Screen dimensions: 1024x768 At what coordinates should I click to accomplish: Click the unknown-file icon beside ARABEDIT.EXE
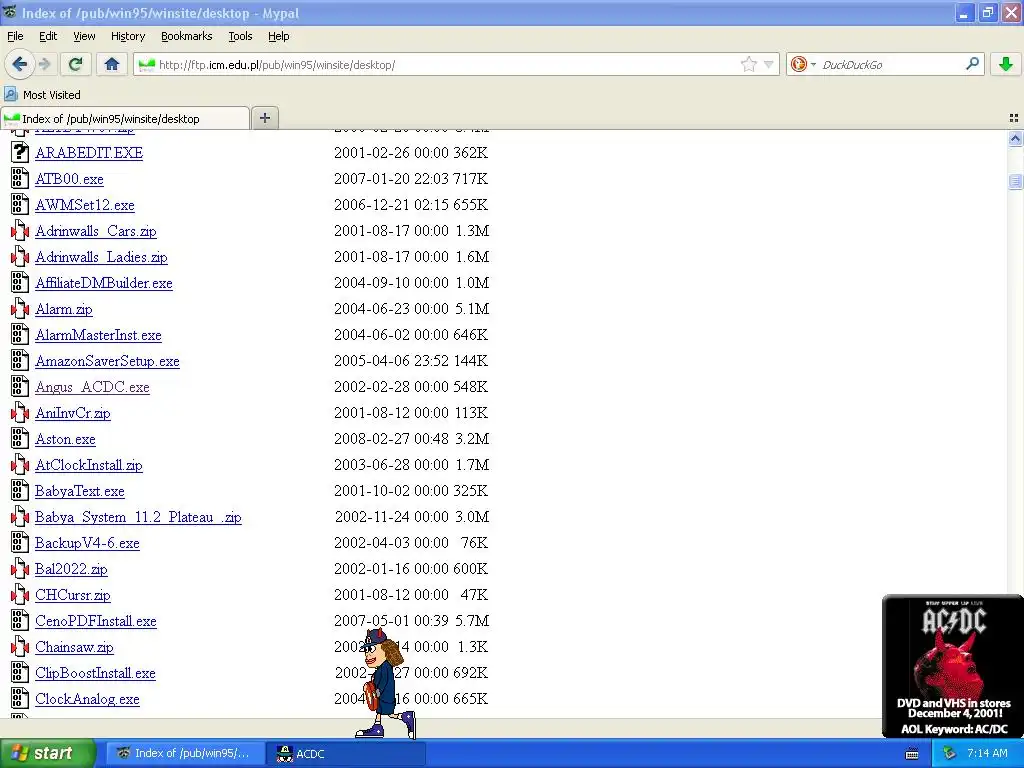(20, 152)
